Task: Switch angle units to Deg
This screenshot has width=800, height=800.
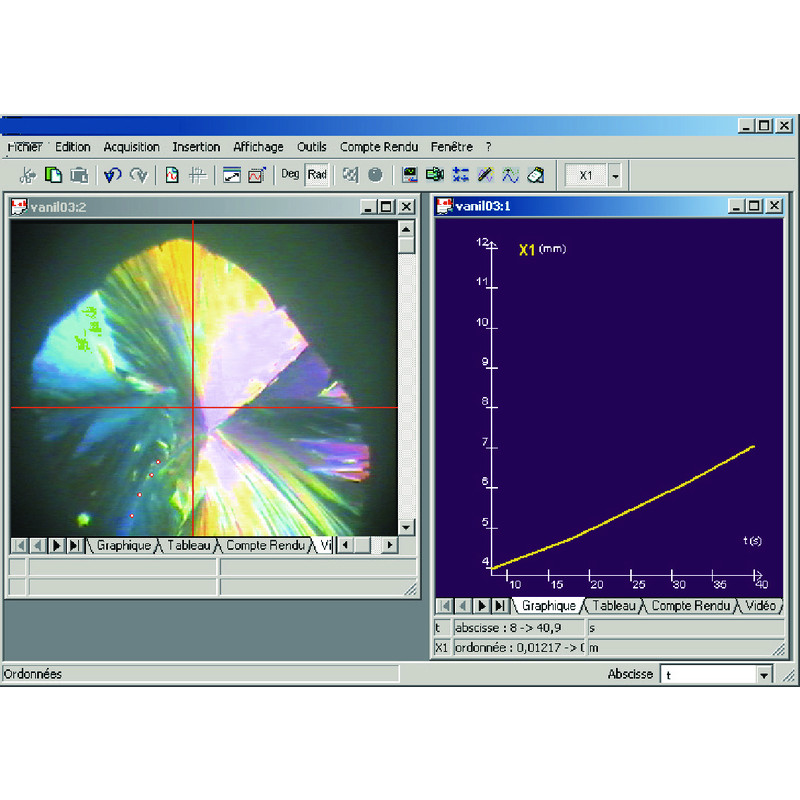Action: pos(290,175)
